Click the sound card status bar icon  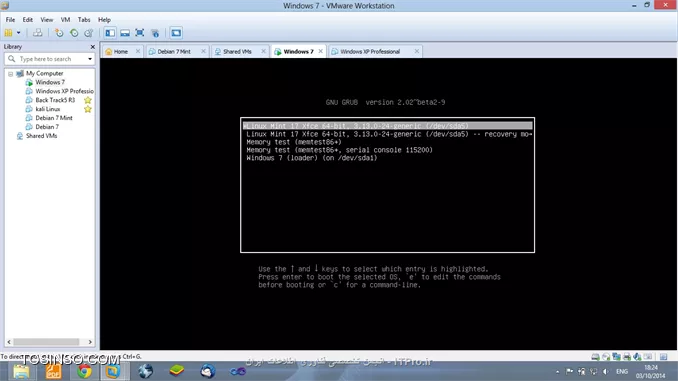tap(637, 357)
